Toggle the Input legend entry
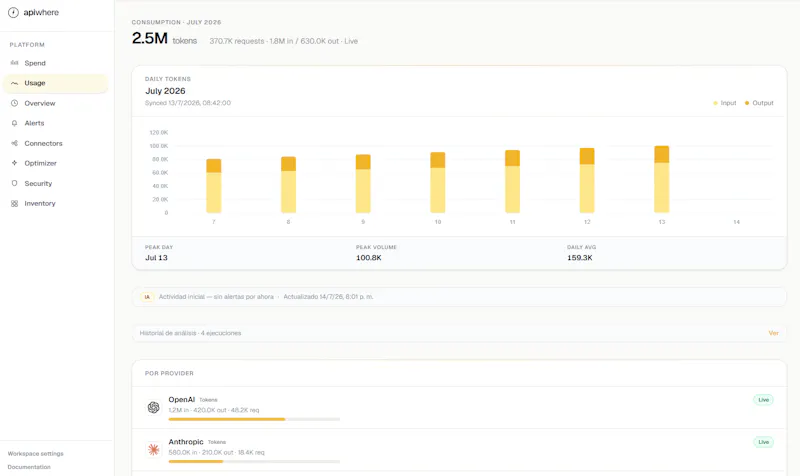This screenshot has width=800, height=476. [x=724, y=103]
